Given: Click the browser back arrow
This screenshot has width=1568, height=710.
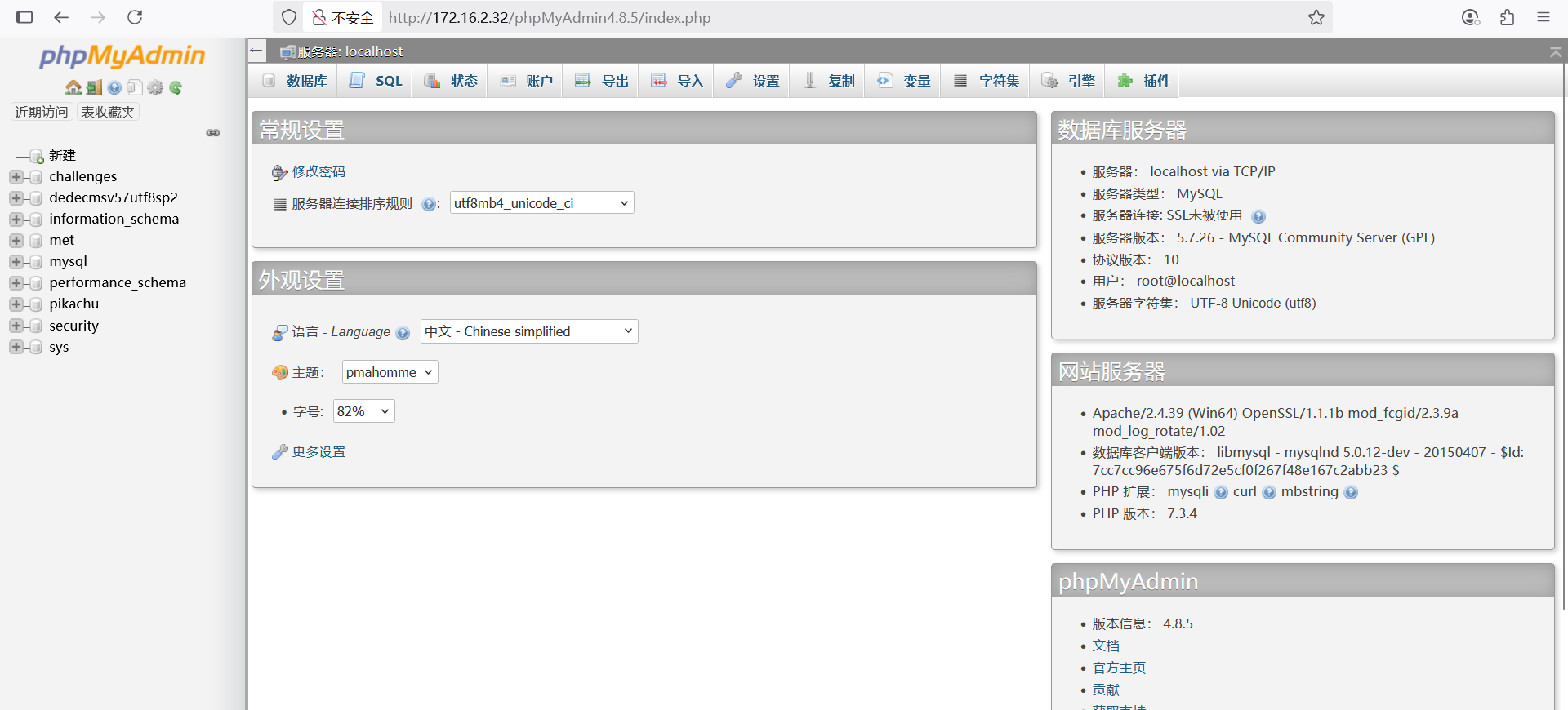Looking at the screenshot, I should point(61,17).
